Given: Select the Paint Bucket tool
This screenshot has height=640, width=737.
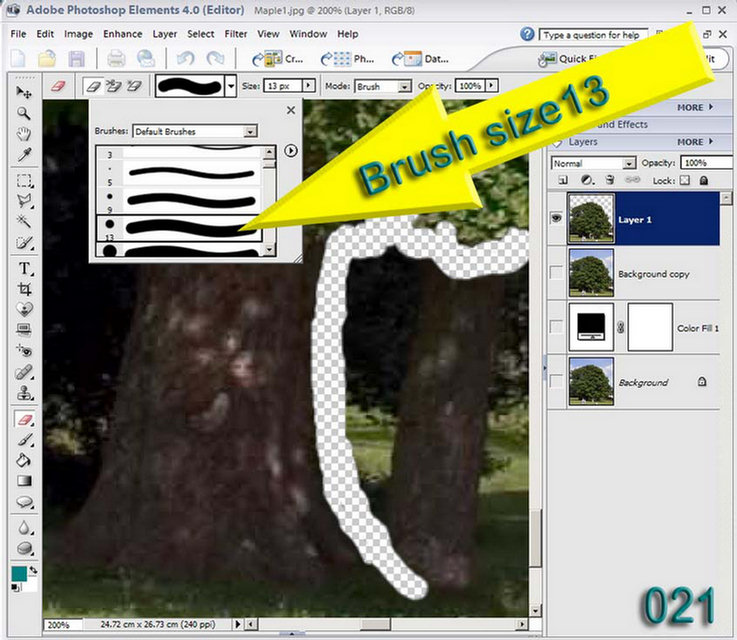Looking at the screenshot, I should pos(24,460).
